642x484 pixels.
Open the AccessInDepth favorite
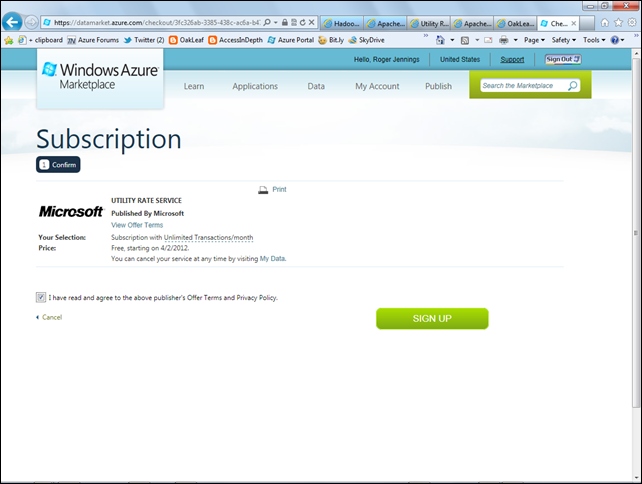coord(235,40)
